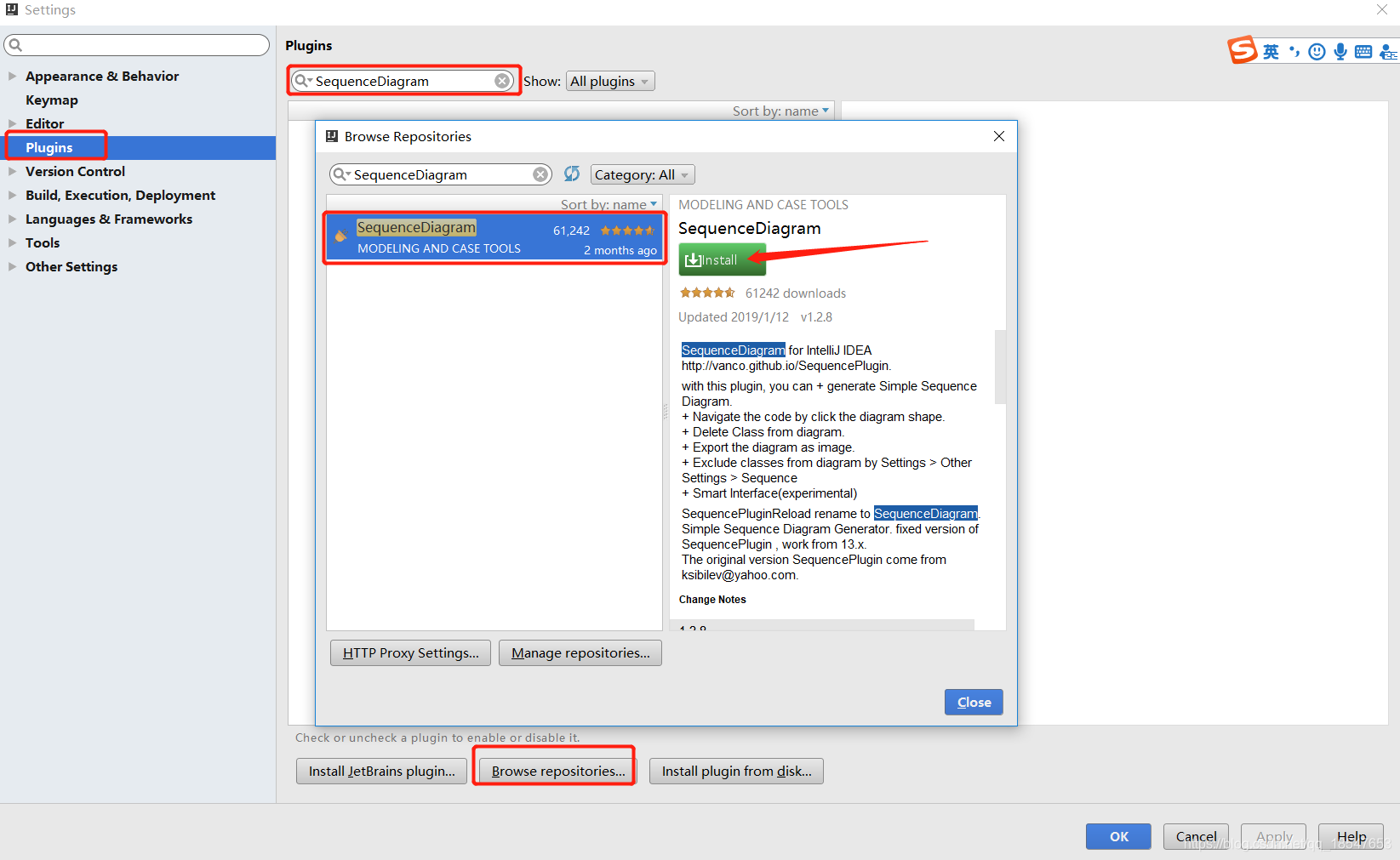1400x860 pixels.
Task: Click the settings sidebar search magnifier icon
Action: click(x=15, y=45)
